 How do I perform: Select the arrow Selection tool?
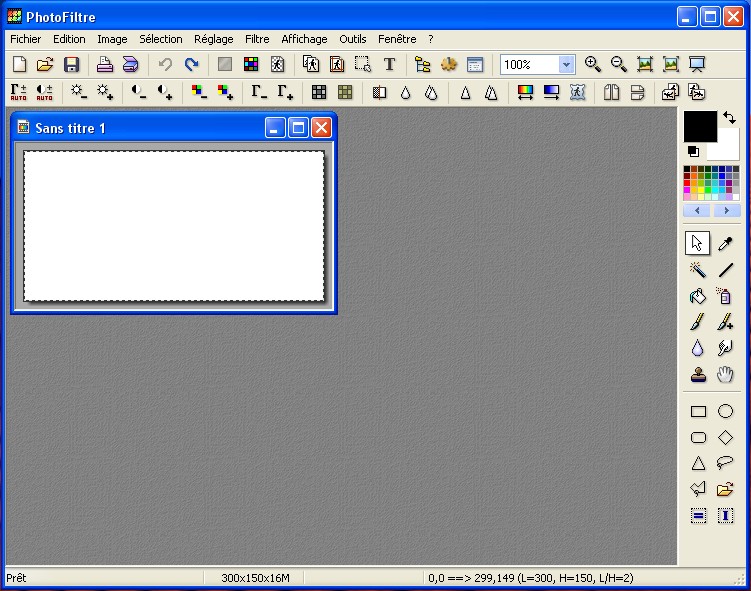697,243
